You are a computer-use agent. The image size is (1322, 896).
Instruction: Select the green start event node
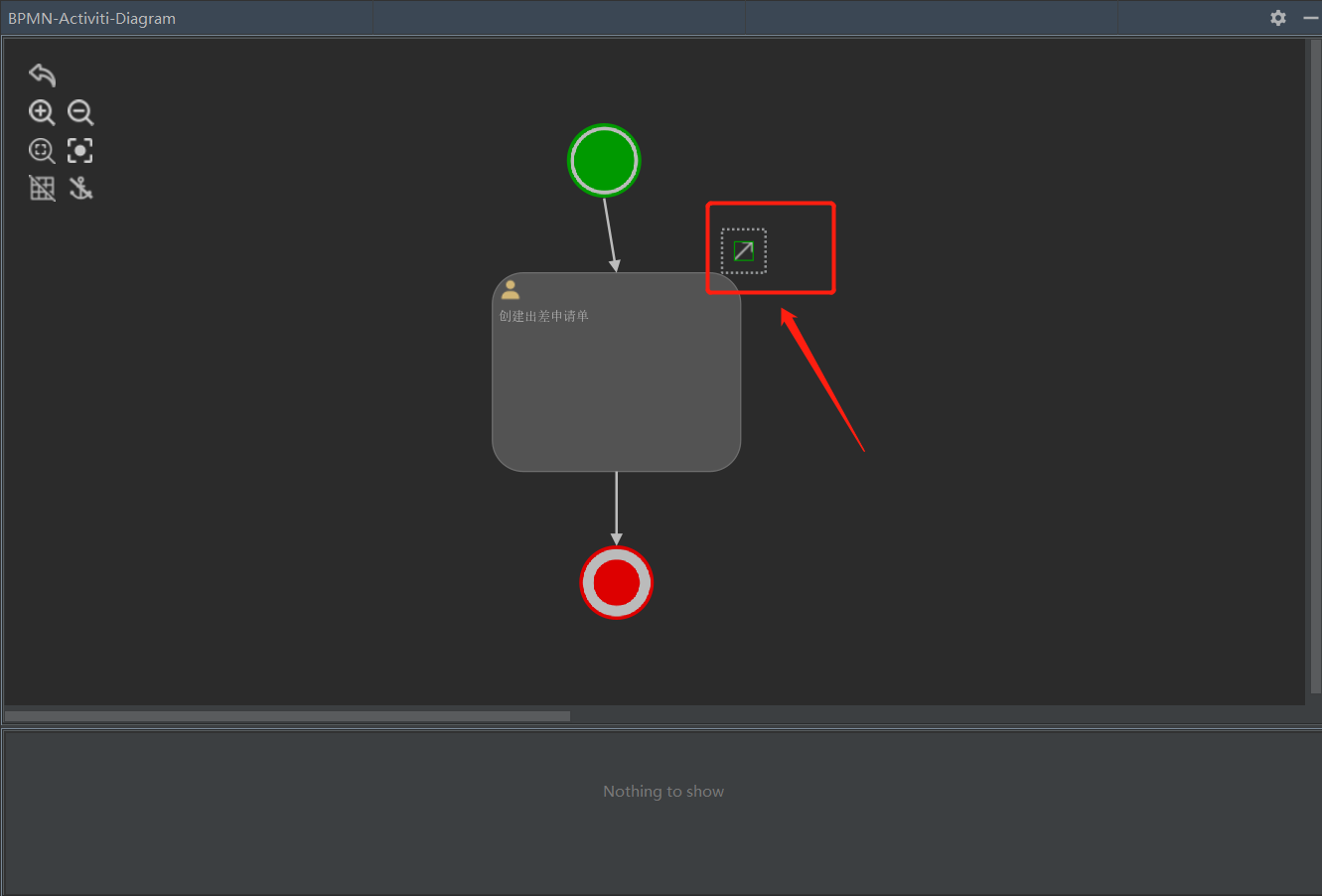[604, 160]
